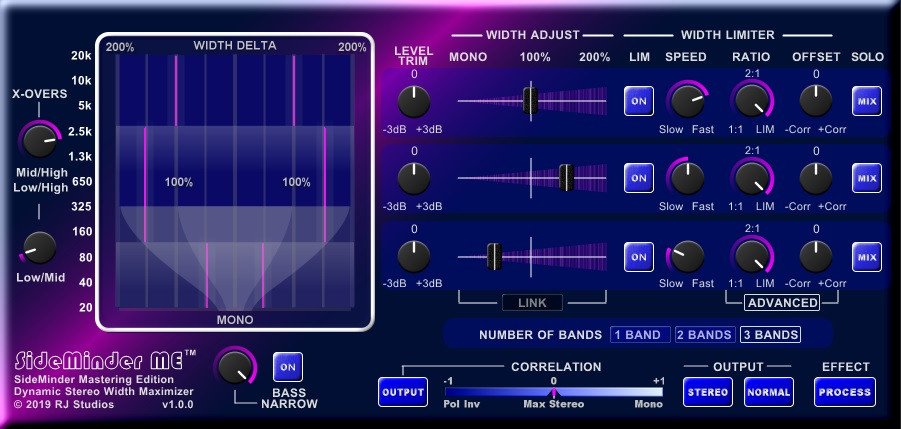This screenshot has height=429, width=901.
Task: Click the NUMBER OF BANDS label
Action: [x=541, y=335]
